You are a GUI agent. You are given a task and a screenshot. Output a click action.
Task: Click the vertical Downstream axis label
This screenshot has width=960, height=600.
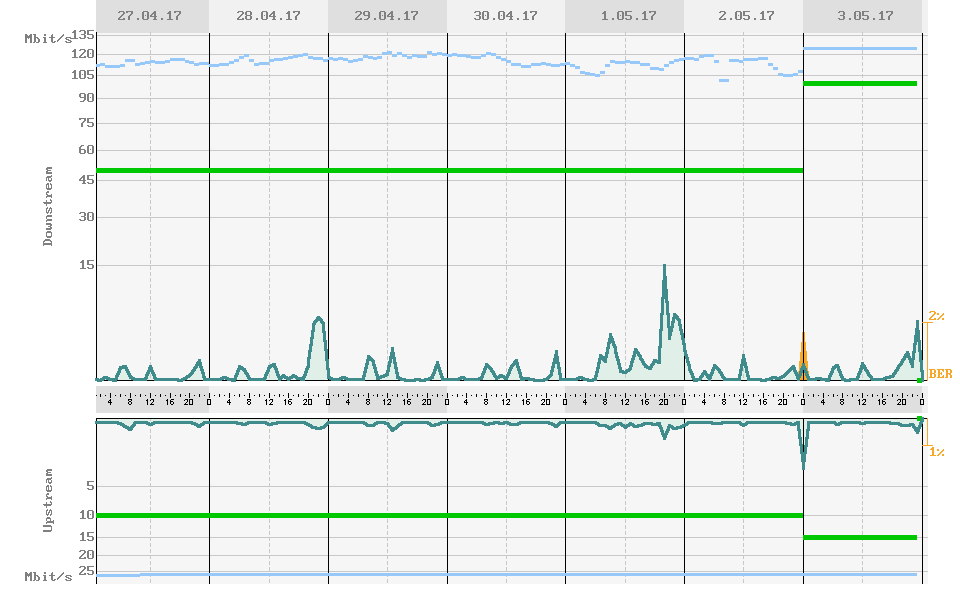tap(48, 207)
